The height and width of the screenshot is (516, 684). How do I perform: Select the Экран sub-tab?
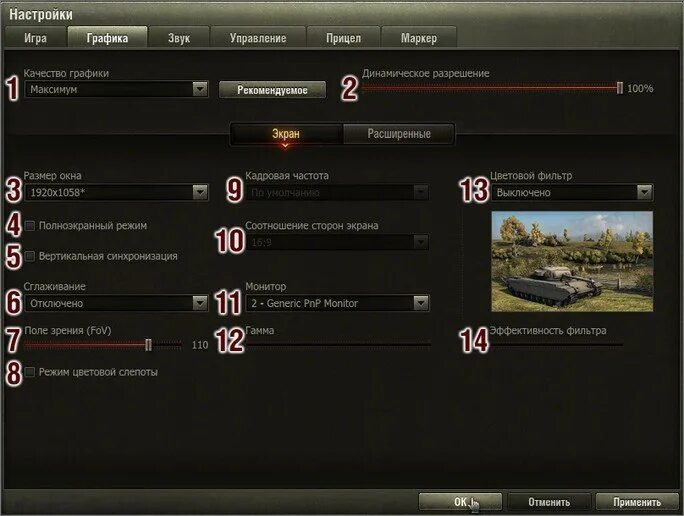pyautogui.click(x=286, y=133)
